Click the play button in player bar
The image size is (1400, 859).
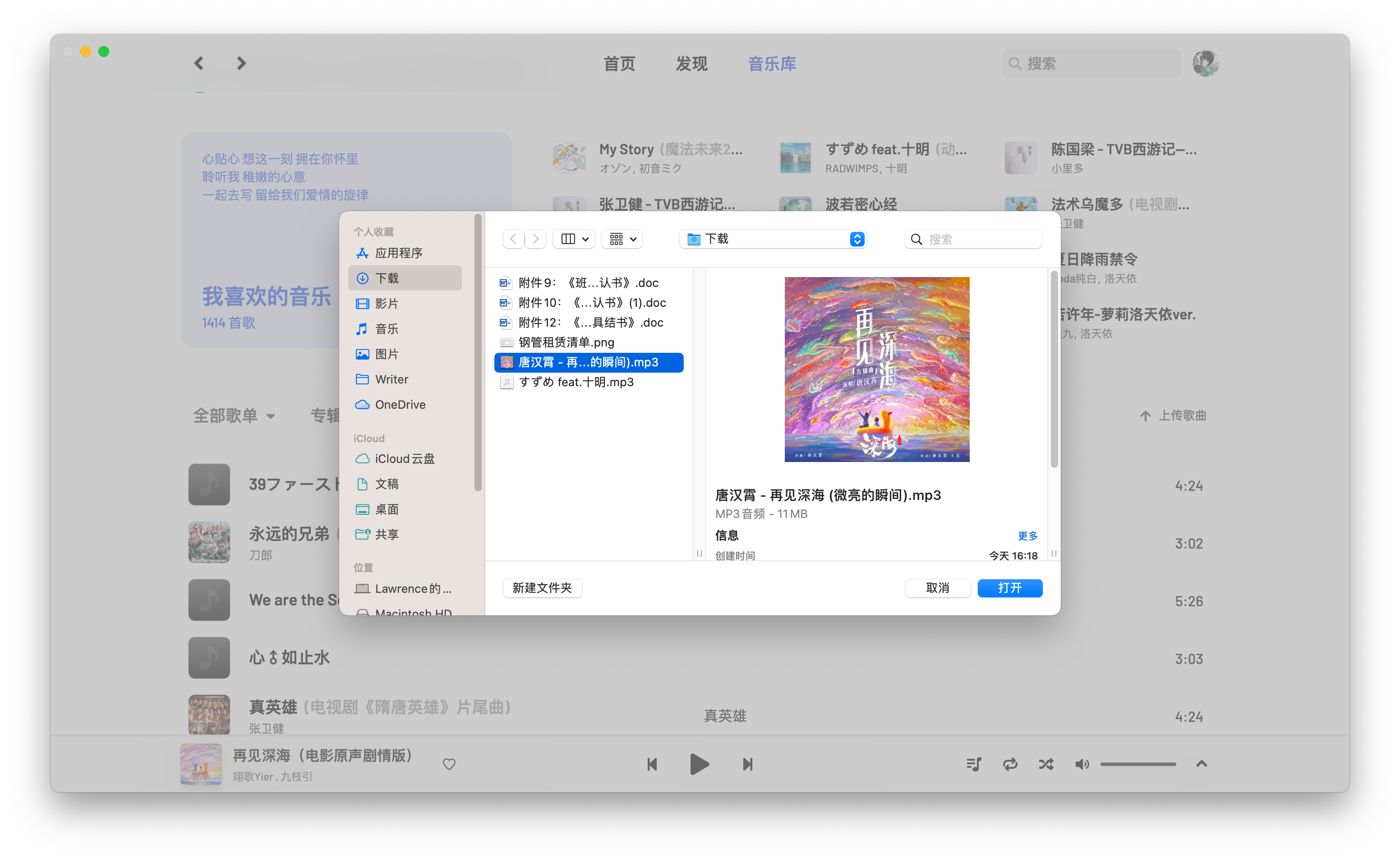pyautogui.click(x=699, y=764)
